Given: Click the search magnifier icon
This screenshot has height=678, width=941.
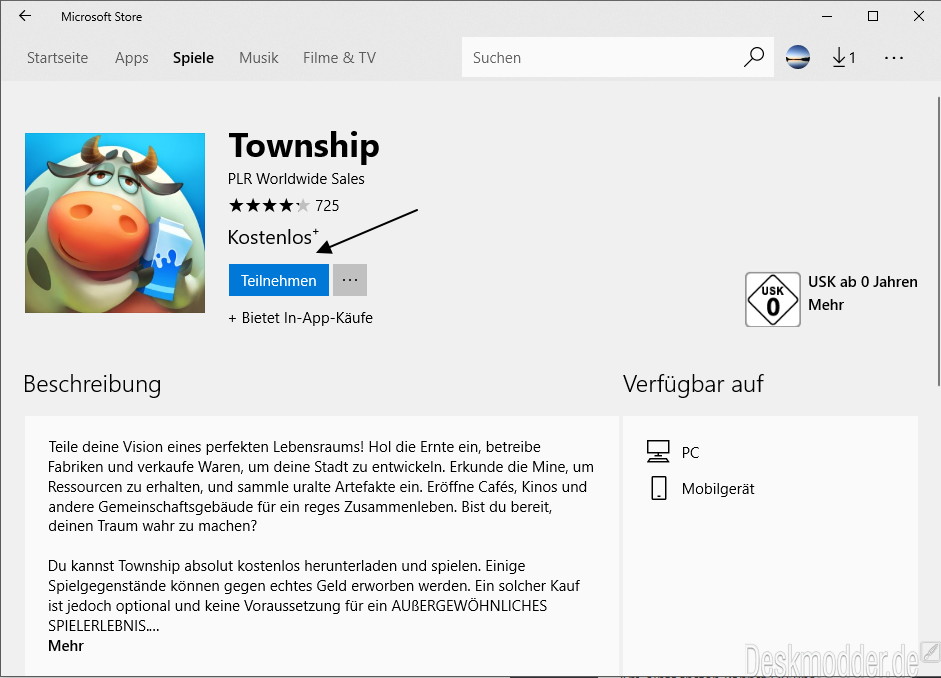Looking at the screenshot, I should (x=754, y=58).
